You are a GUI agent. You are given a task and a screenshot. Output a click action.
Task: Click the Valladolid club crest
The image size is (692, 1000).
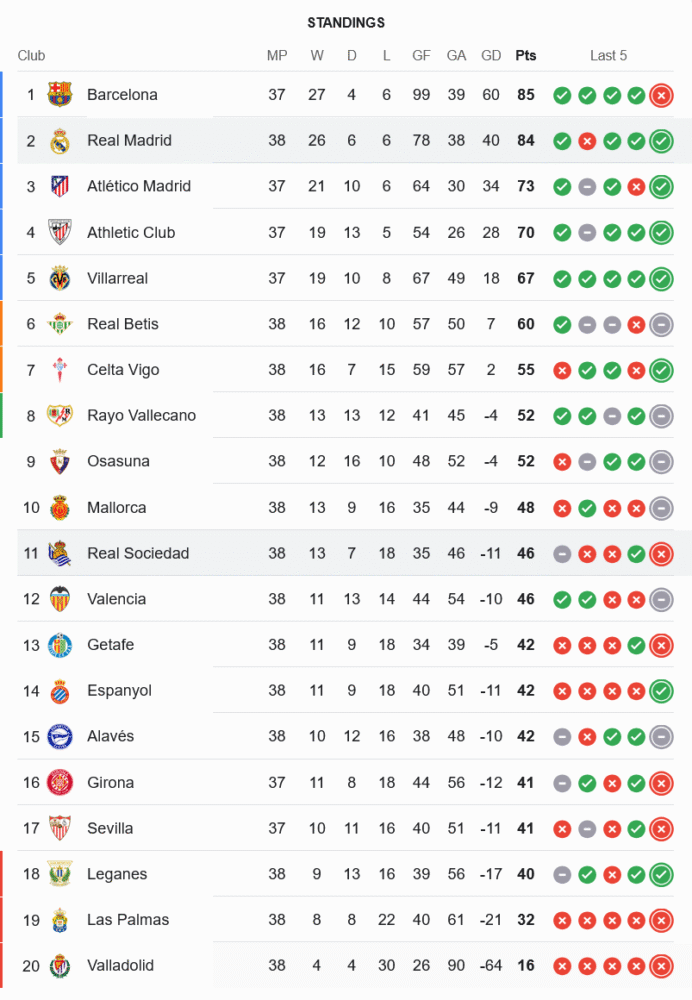(60, 966)
